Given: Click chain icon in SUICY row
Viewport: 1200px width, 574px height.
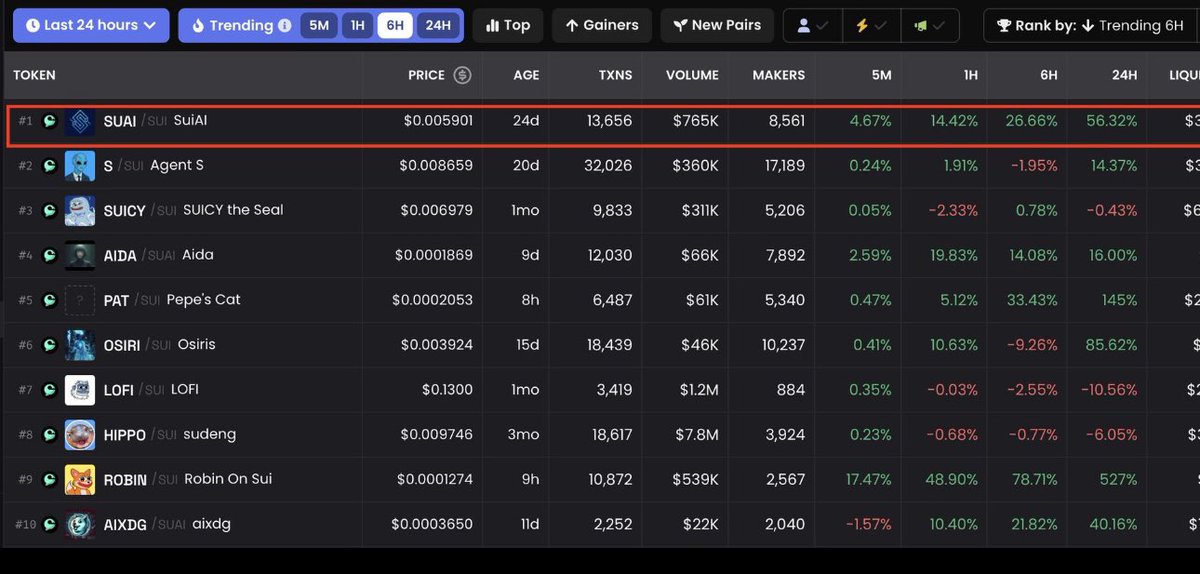Looking at the screenshot, I should point(50,211).
